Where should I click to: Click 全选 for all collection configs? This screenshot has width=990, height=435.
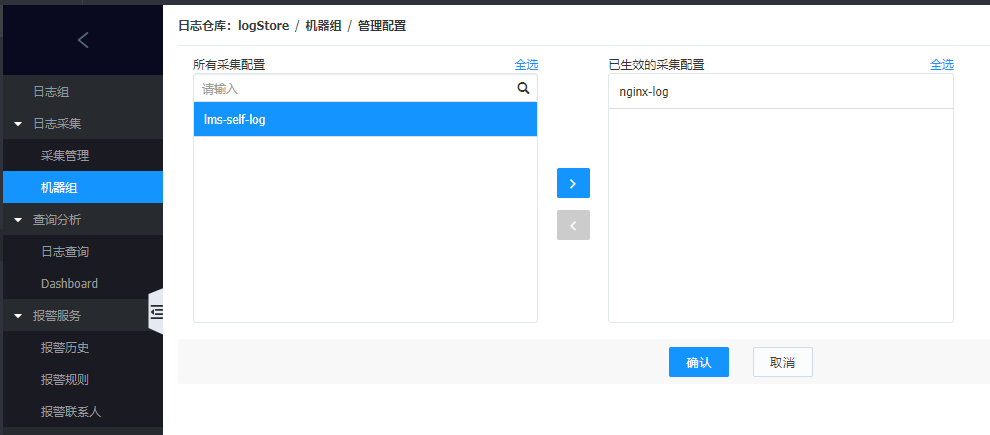[x=526, y=64]
